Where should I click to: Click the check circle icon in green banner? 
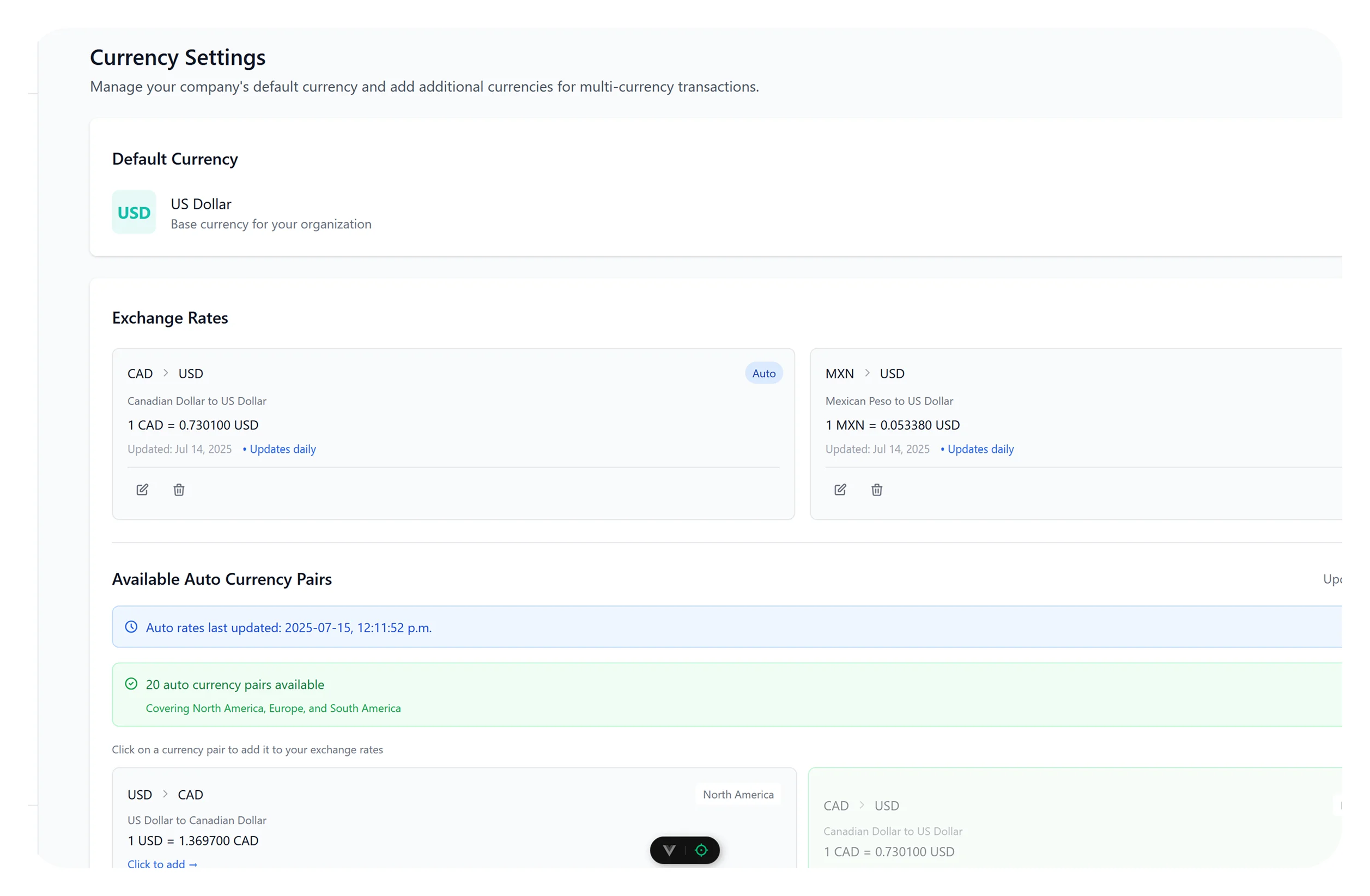(x=131, y=683)
